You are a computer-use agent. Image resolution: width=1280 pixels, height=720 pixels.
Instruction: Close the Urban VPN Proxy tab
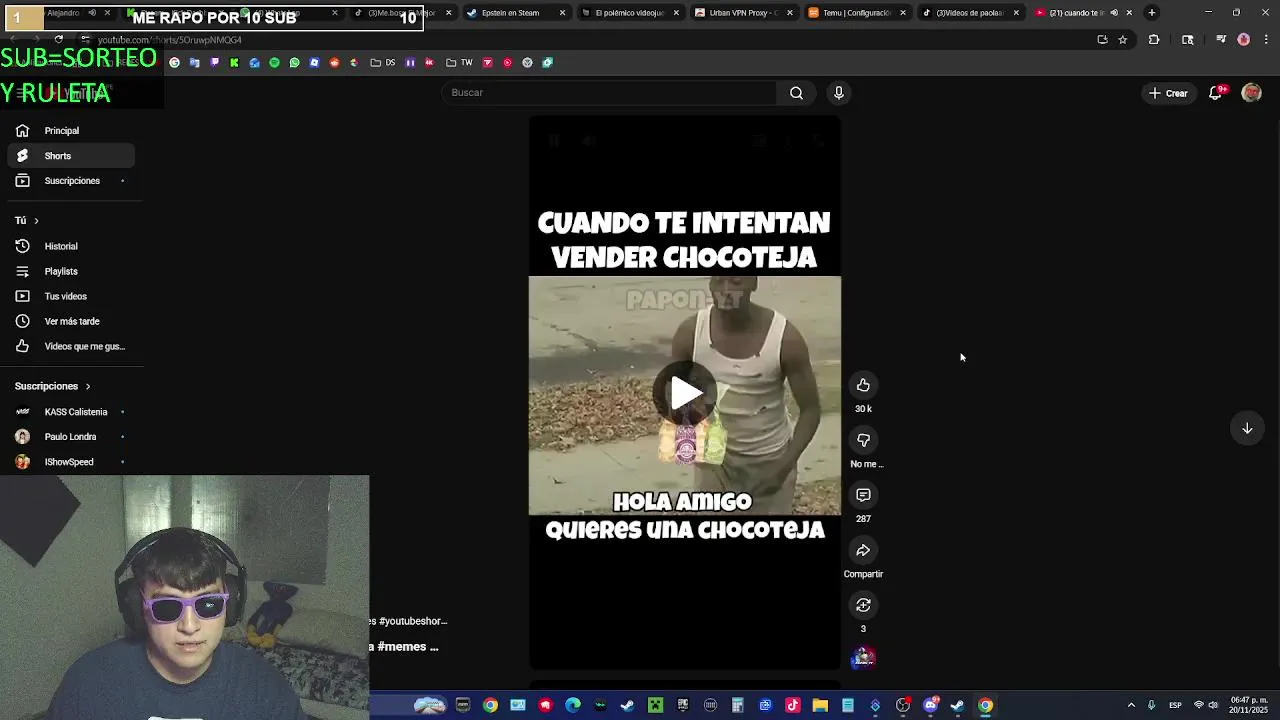point(789,13)
